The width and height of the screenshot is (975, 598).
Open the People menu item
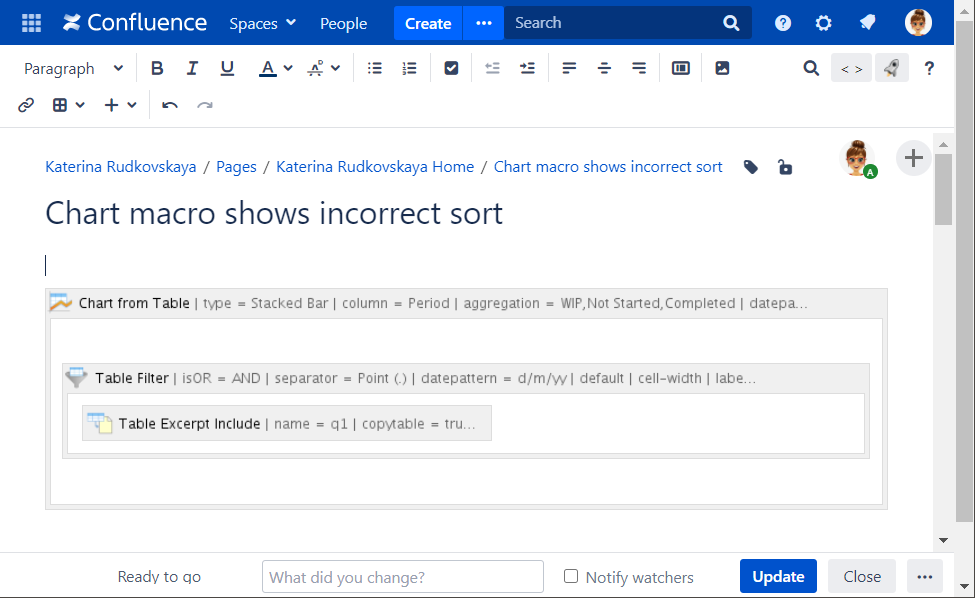[343, 23]
